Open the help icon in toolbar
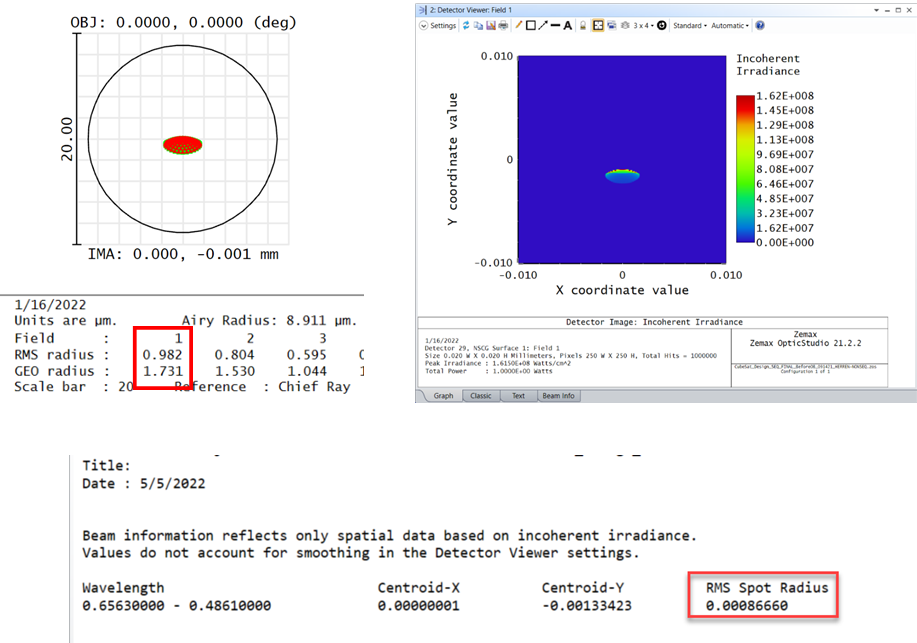917x643 pixels. 760,26
